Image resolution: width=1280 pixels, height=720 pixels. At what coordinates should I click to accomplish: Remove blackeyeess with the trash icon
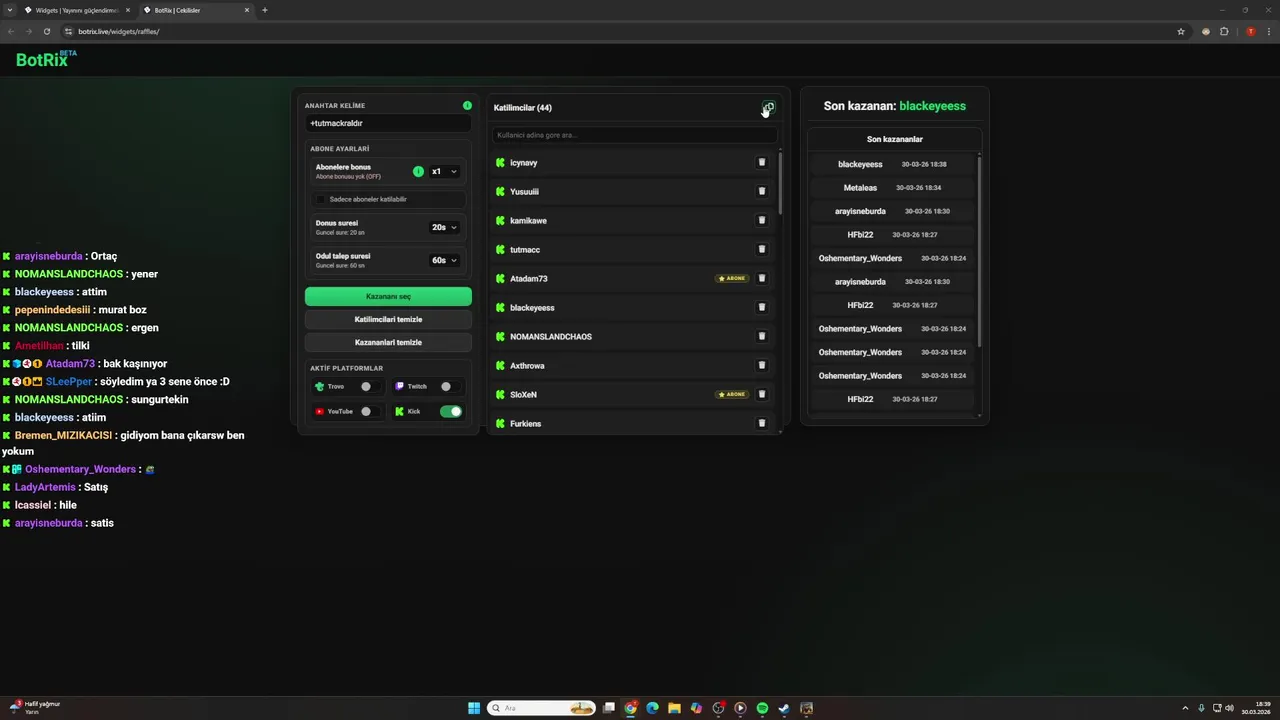coord(761,307)
